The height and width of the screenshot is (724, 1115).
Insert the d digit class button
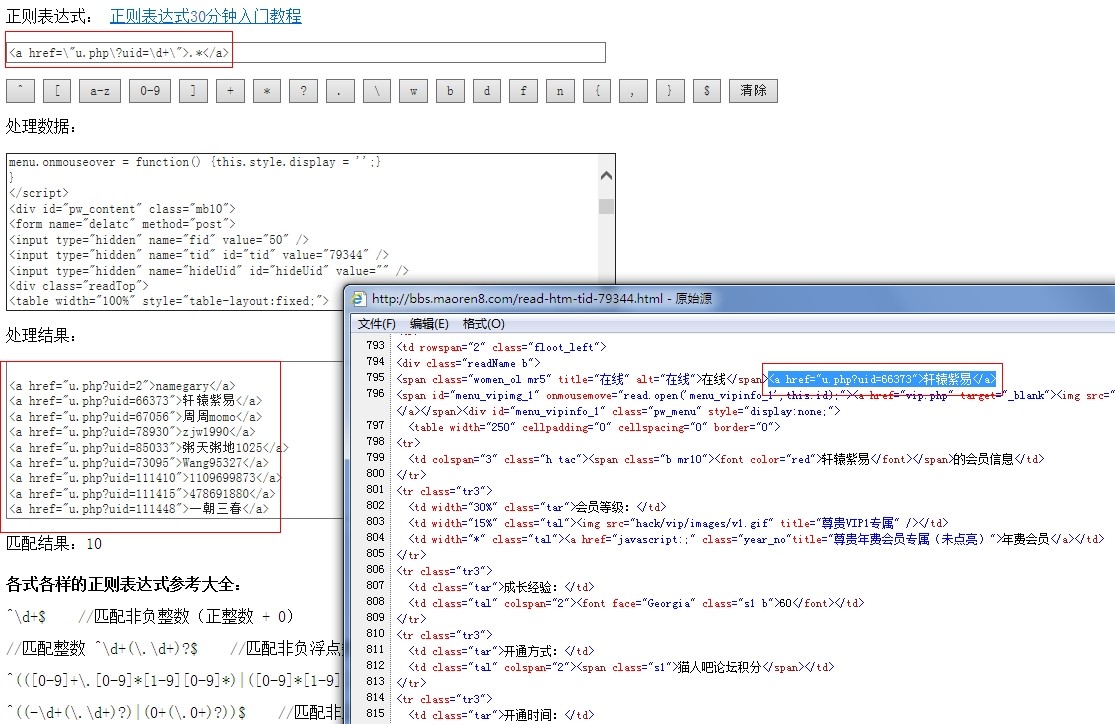pyautogui.click(x=487, y=91)
